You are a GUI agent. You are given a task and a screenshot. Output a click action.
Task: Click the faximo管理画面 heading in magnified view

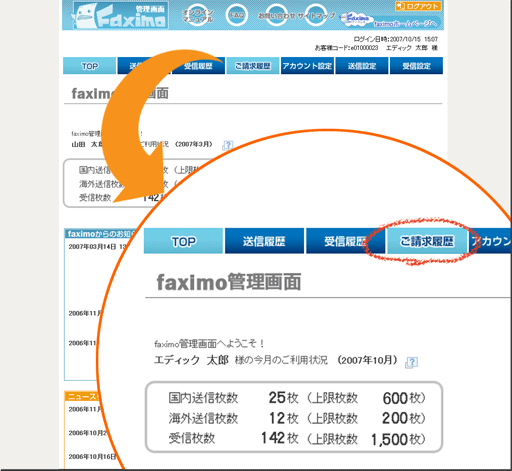pyautogui.click(x=229, y=282)
